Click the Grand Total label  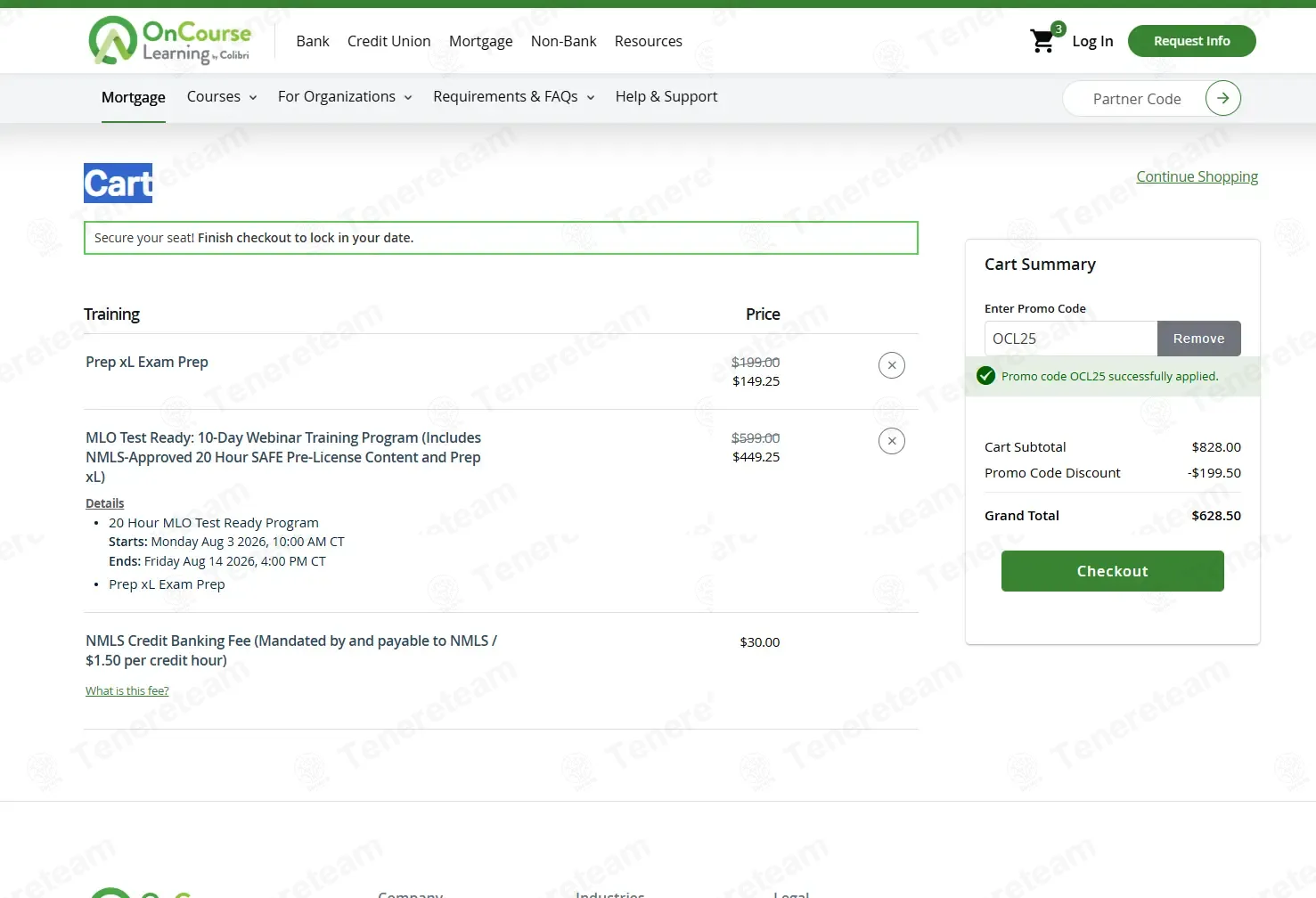1022,516
